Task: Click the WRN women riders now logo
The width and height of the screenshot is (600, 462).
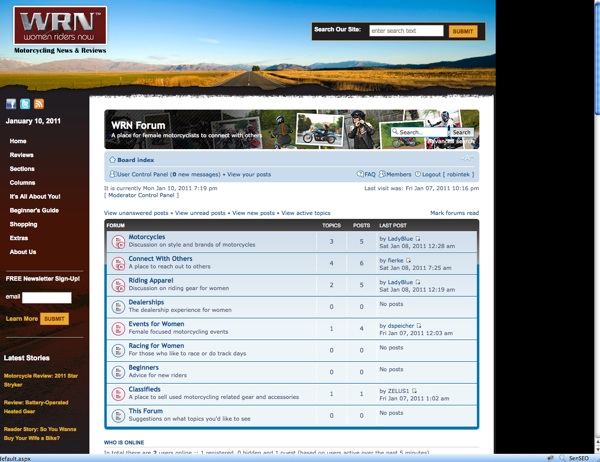Action: pos(60,25)
